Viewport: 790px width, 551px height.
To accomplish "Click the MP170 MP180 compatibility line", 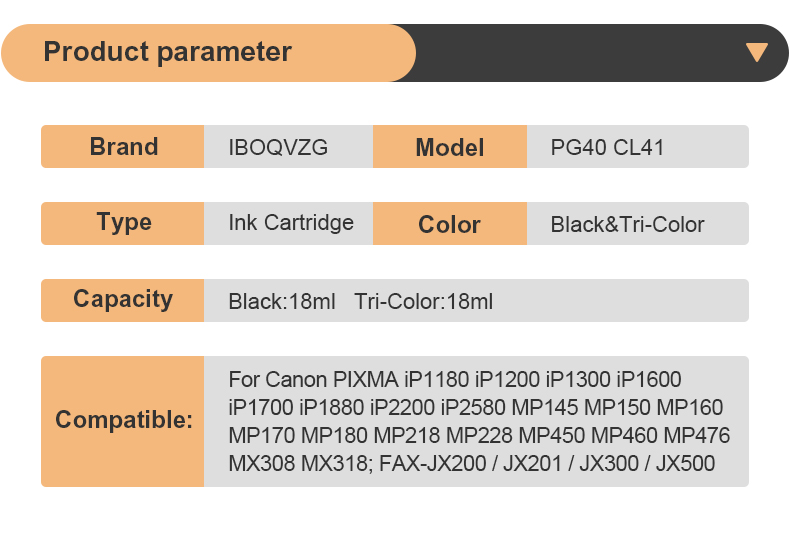I will [x=479, y=436].
